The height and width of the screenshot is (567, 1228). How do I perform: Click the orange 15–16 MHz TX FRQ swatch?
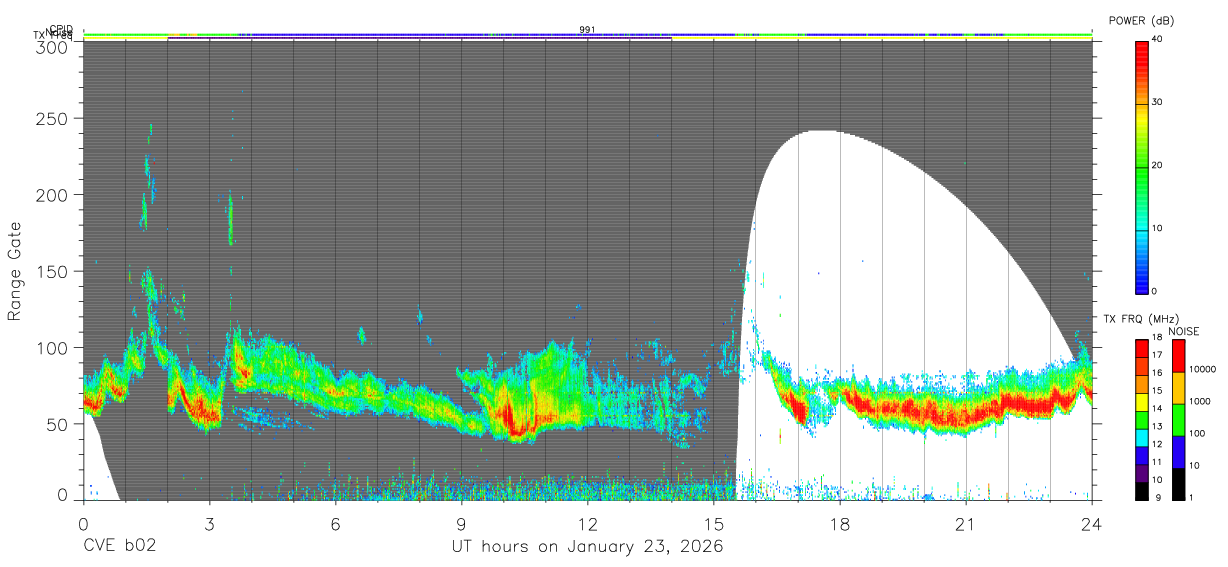click(1141, 385)
